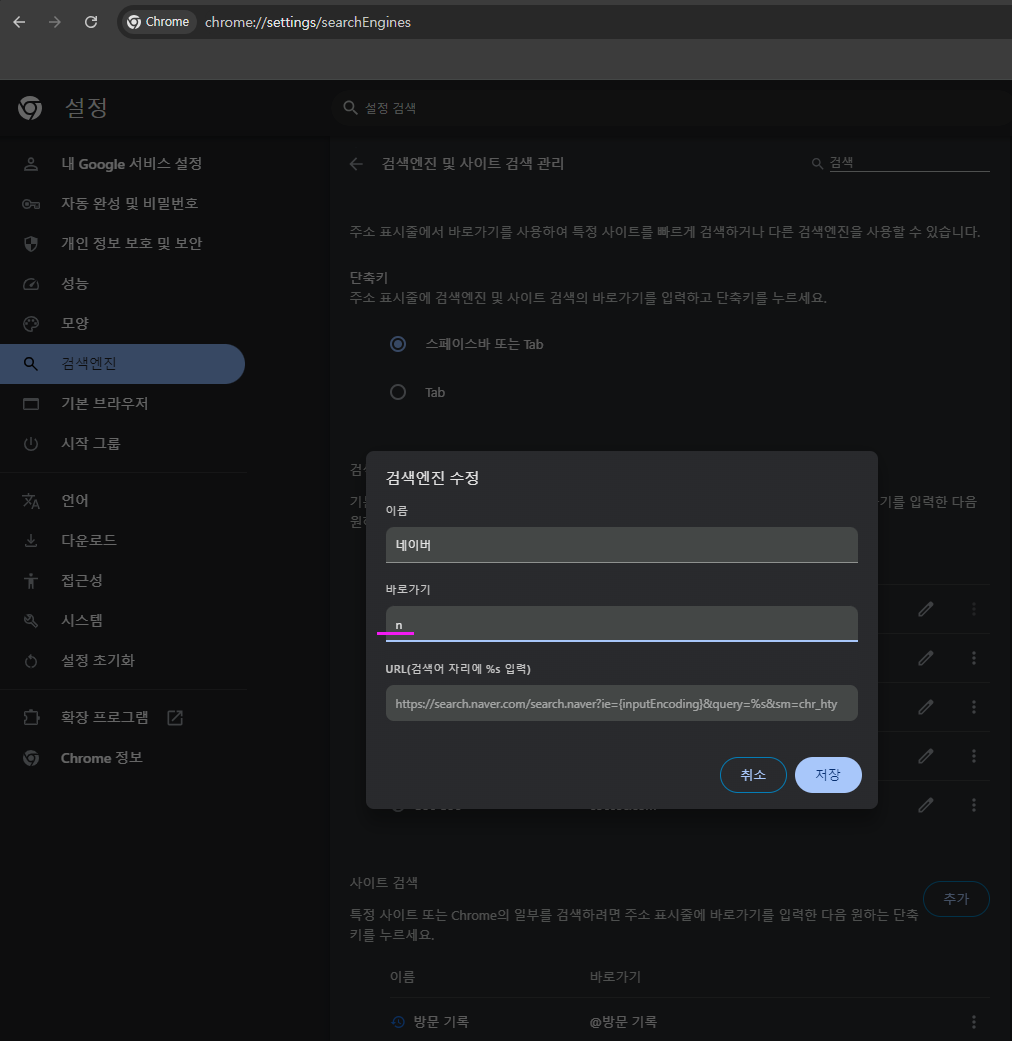Open 다운로드 via its download arrow icon

click(x=29, y=540)
